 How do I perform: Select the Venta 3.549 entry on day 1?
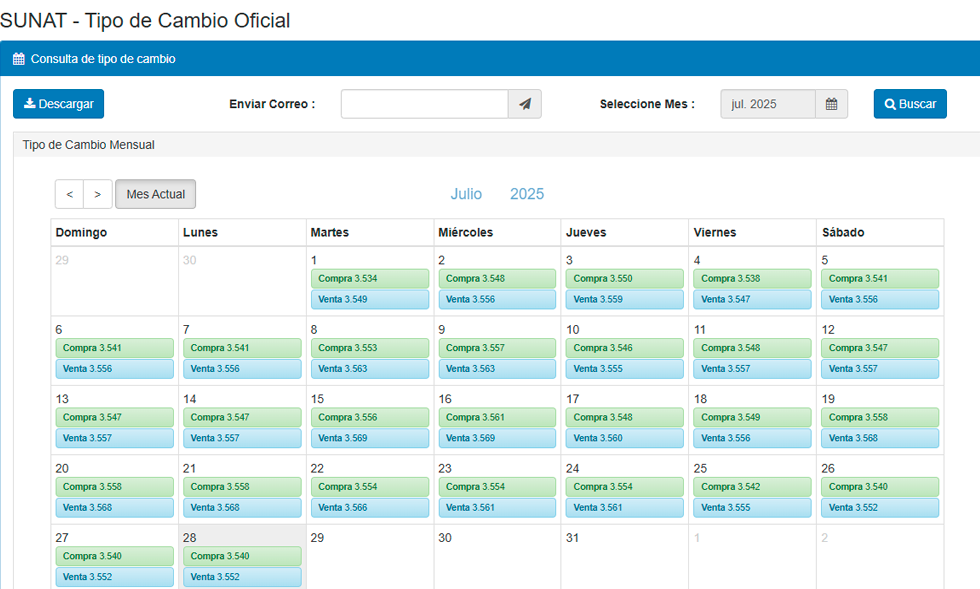pos(370,299)
